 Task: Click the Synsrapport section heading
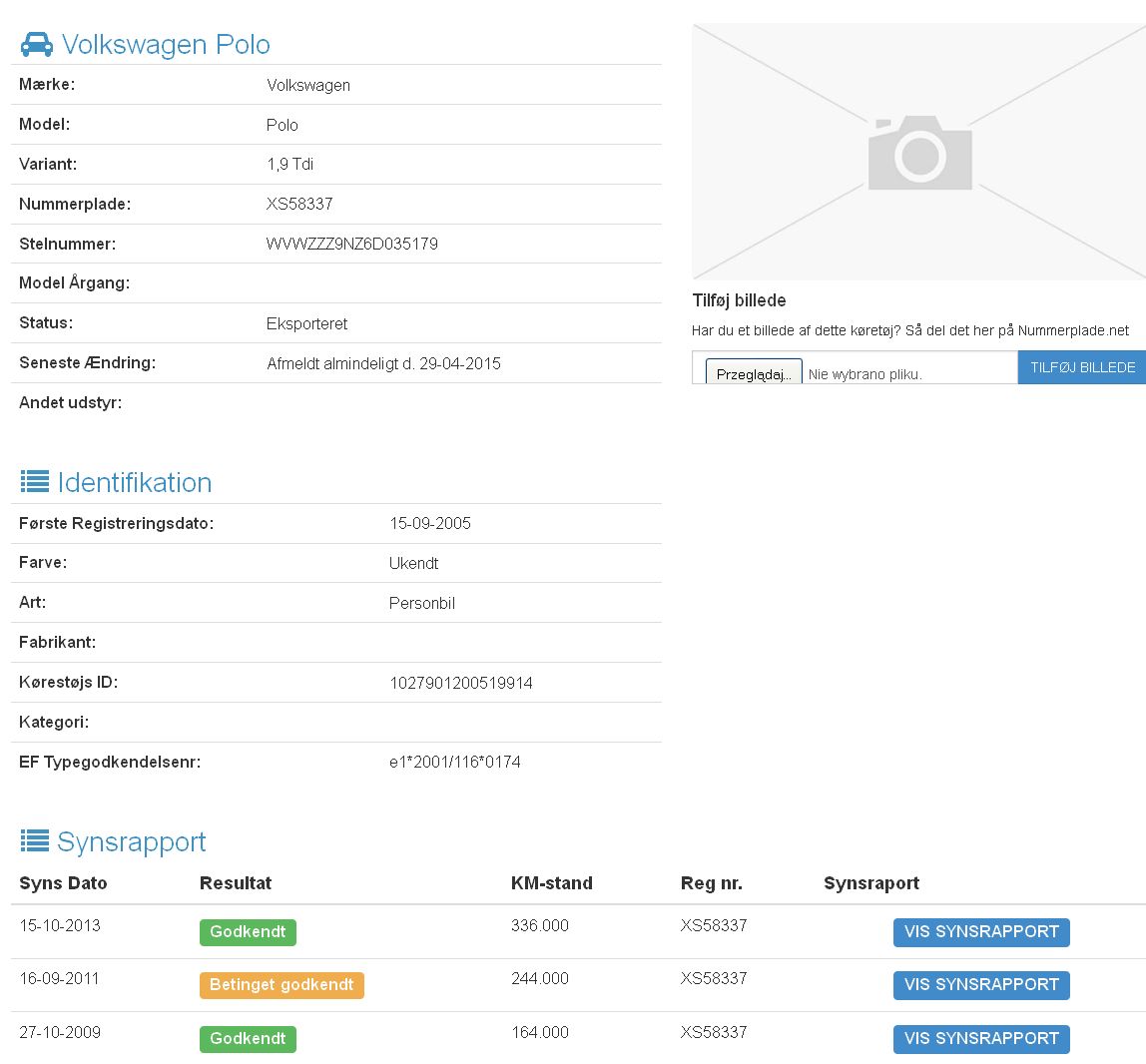coord(132,841)
